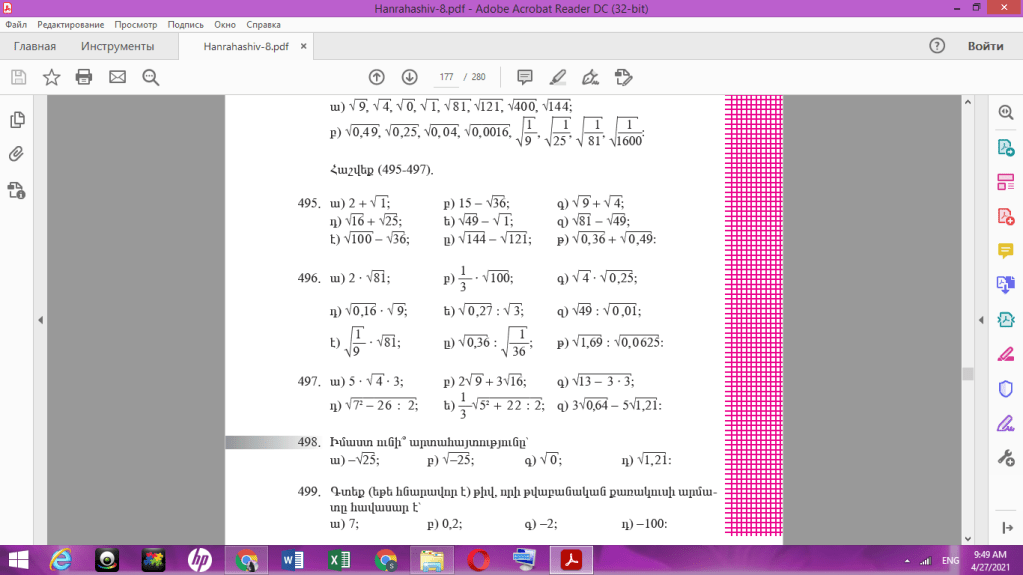Open the Attachments paperclip panel

tap(16, 154)
